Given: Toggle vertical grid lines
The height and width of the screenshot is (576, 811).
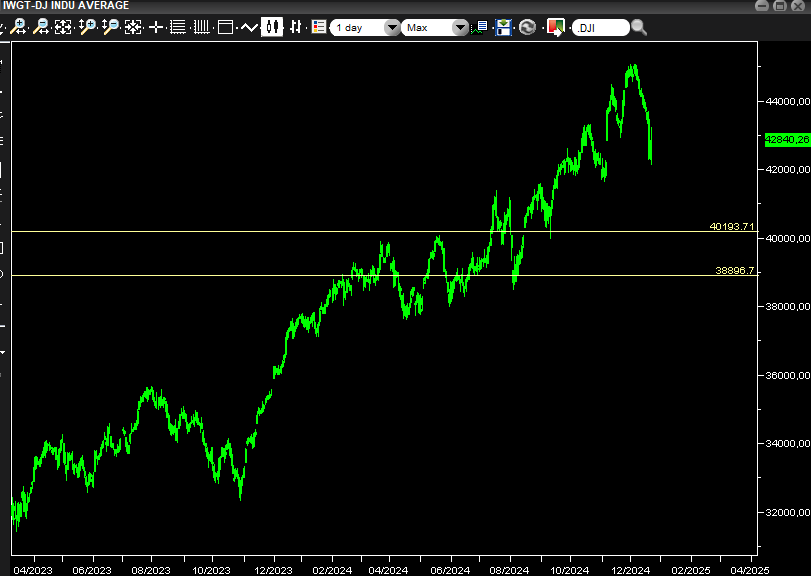Looking at the screenshot, I should (202, 27).
